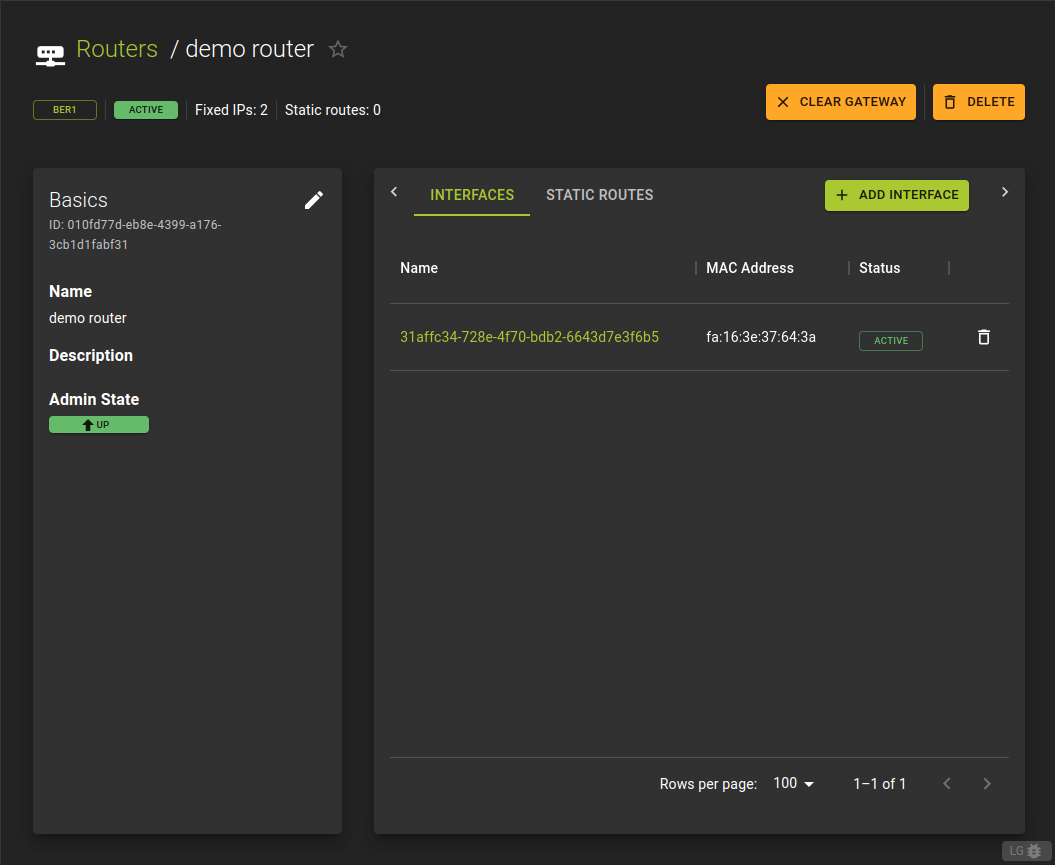Mark demo router as favorite with star
The width and height of the screenshot is (1055, 865).
338,49
